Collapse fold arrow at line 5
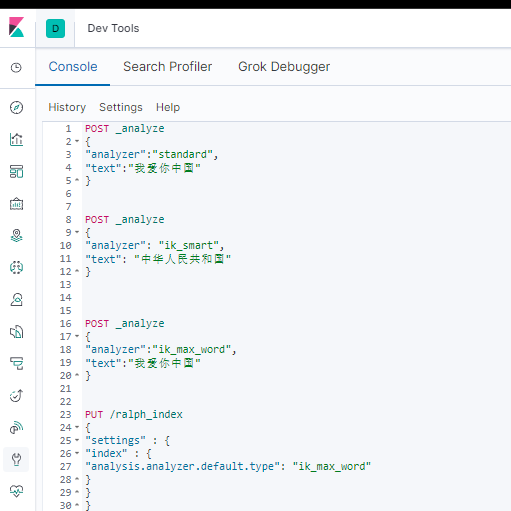This screenshot has height=511, width=511. click(77, 180)
